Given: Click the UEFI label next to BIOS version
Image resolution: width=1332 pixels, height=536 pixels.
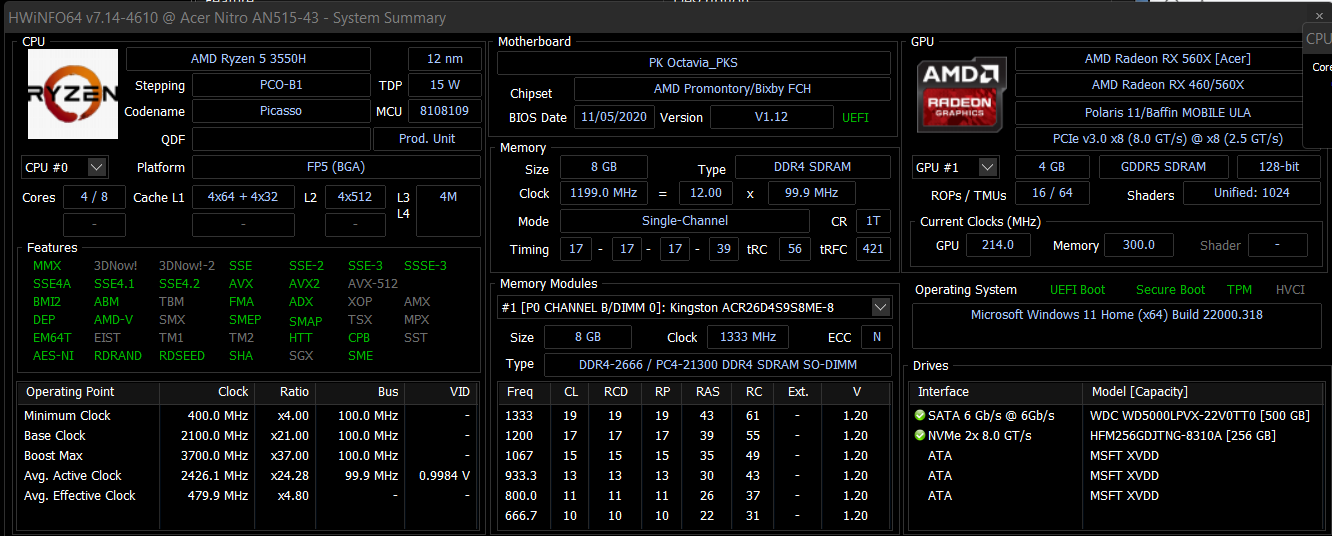Looking at the screenshot, I should tap(855, 118).
